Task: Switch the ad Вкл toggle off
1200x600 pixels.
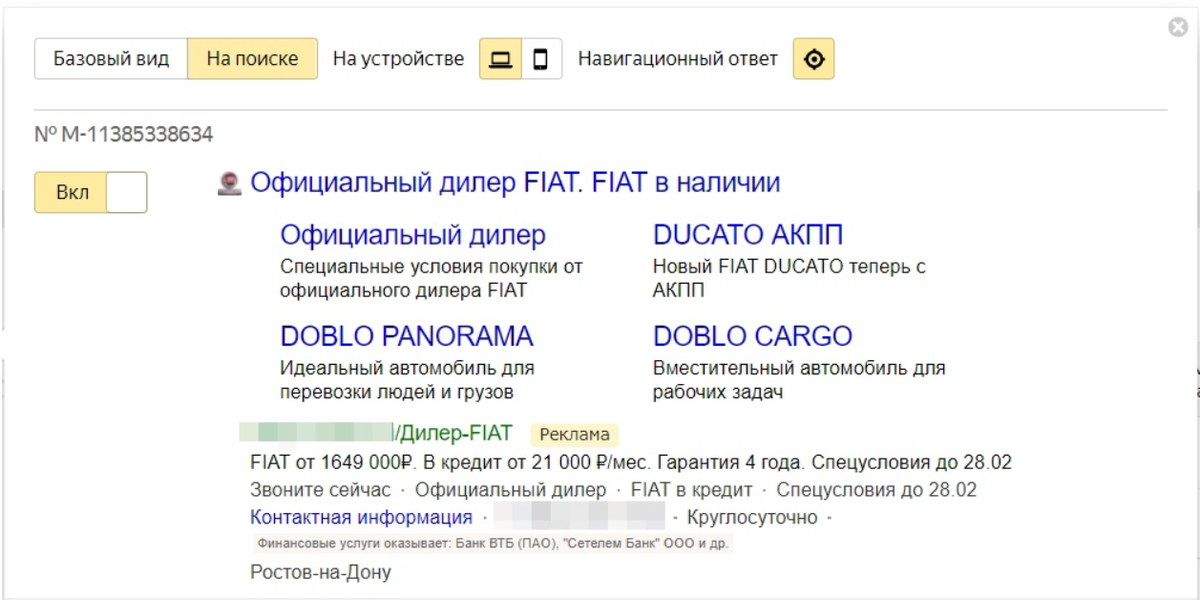Action: (x=91, y=192)
